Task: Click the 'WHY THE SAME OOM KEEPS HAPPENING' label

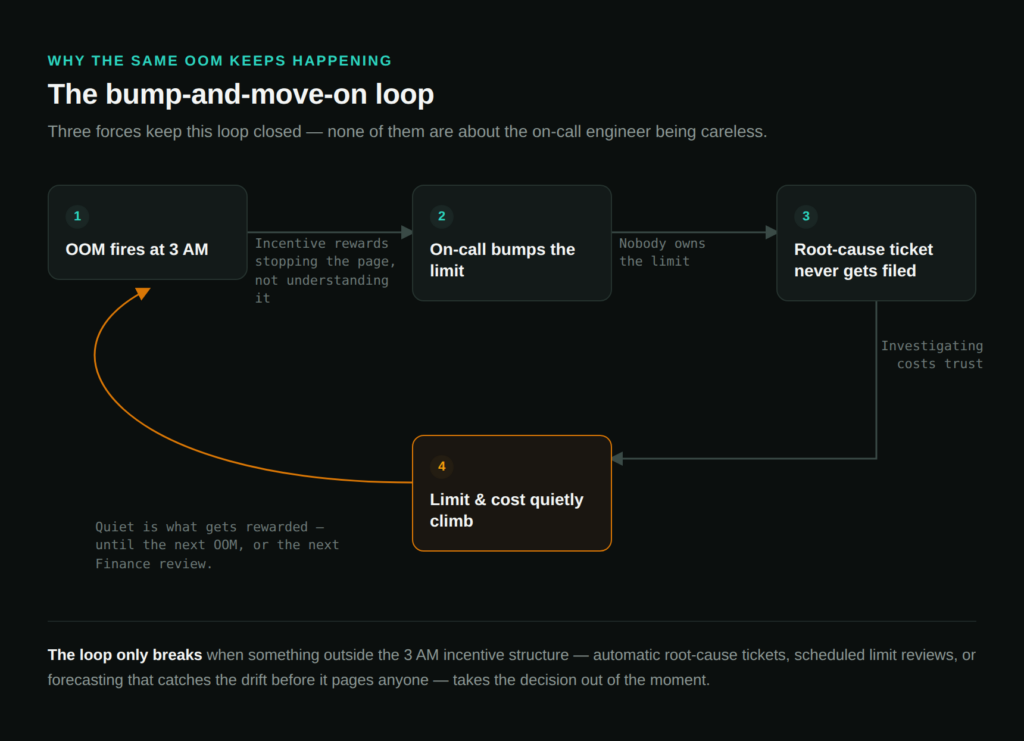Action: coord(219,61)
